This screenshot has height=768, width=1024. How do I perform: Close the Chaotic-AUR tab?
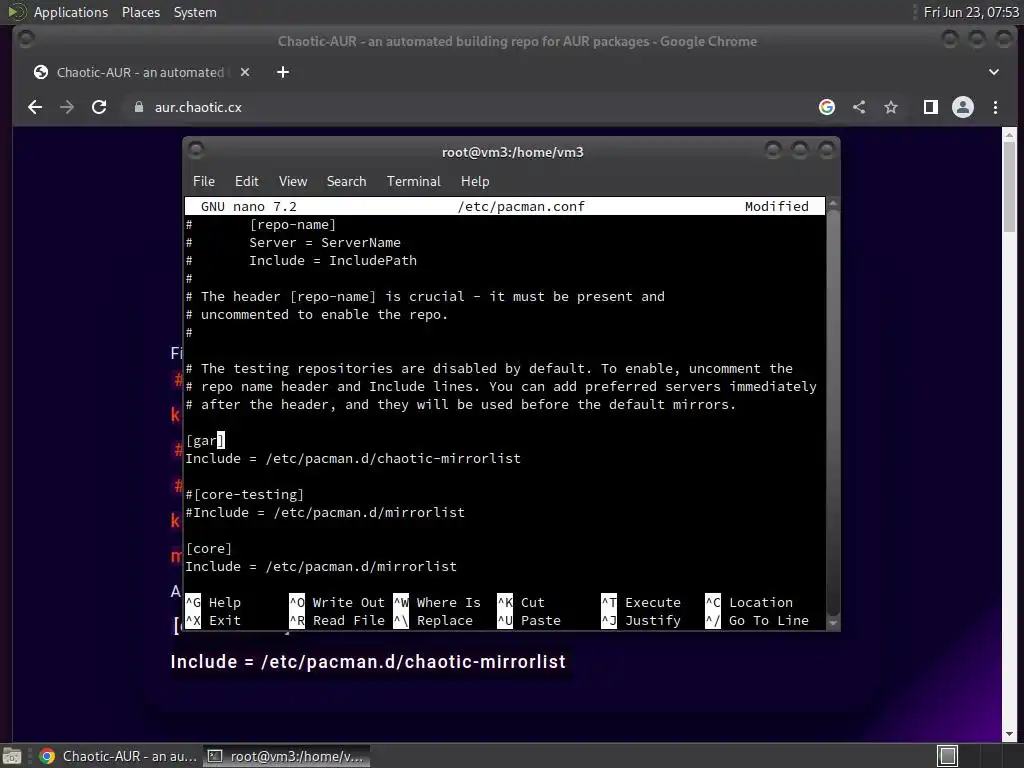(245, 72)
